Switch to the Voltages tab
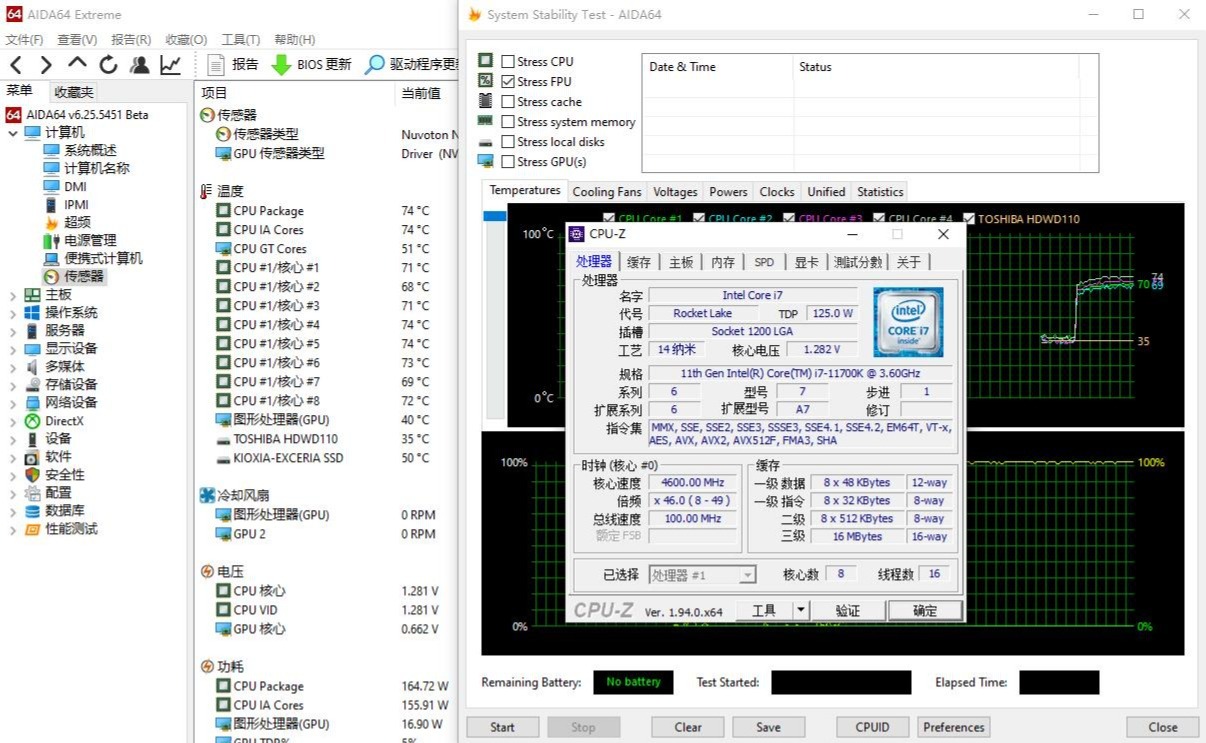Viewport: 1206px width, 743px height. 675,191
